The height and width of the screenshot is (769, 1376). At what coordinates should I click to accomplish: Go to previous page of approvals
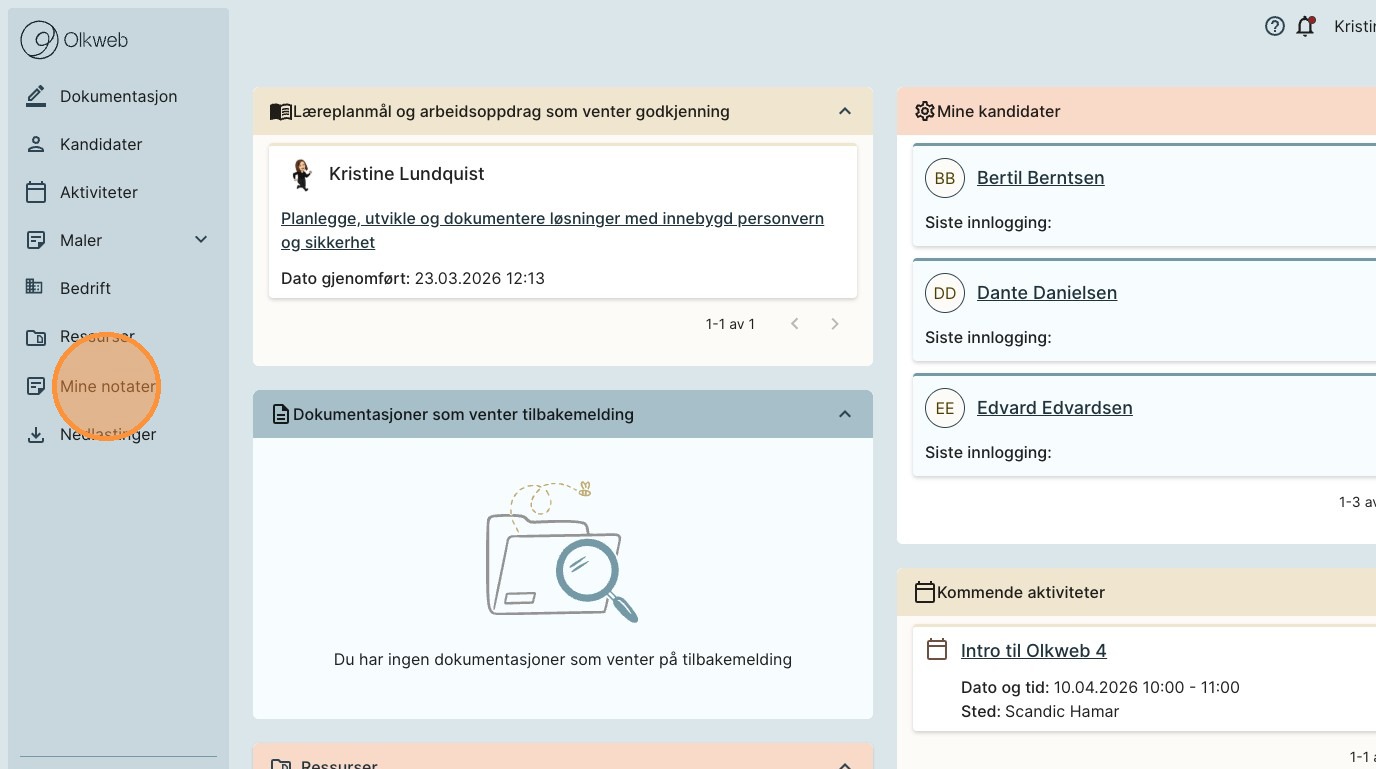click(795, 324)
